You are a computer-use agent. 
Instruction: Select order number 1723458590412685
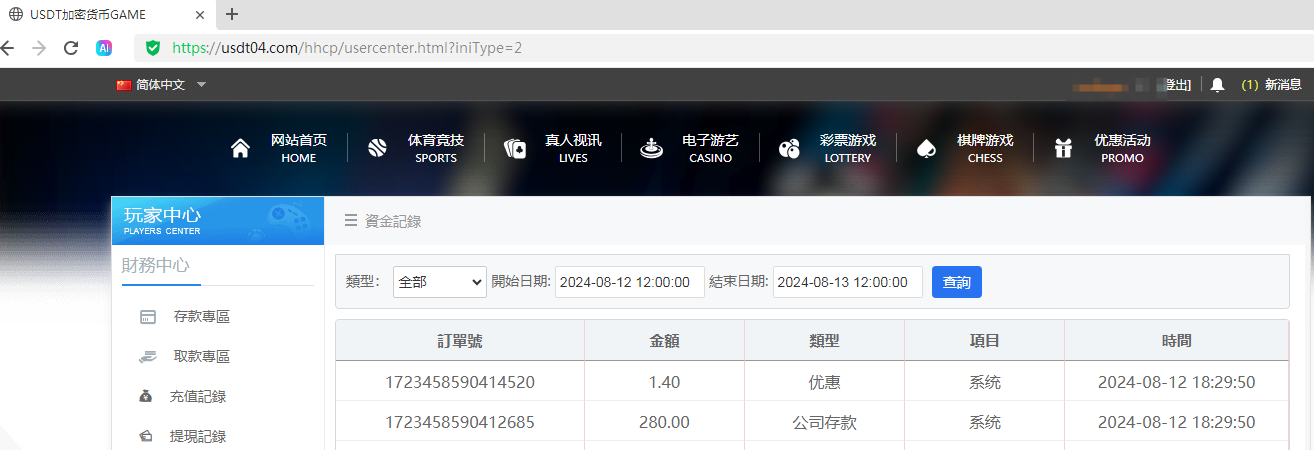(460, 422)
